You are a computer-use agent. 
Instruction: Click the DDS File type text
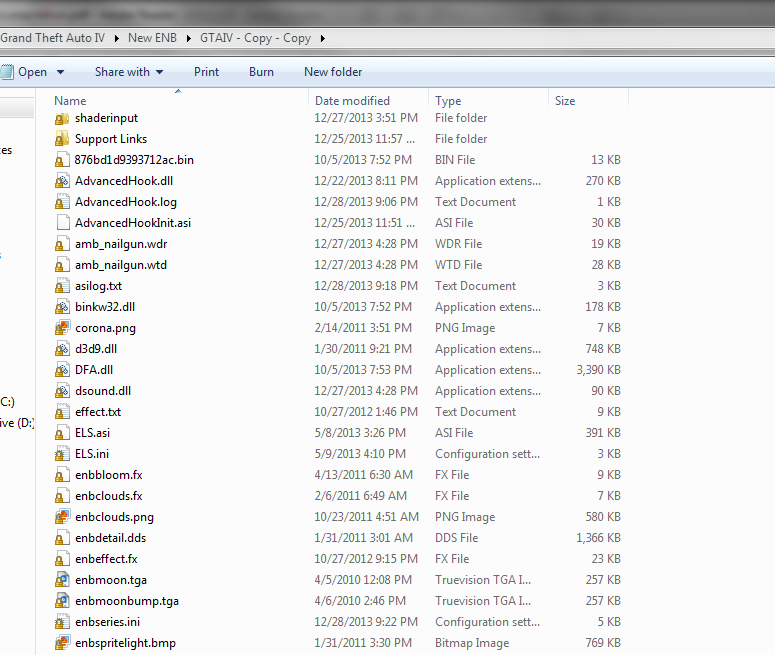[456, 538]
